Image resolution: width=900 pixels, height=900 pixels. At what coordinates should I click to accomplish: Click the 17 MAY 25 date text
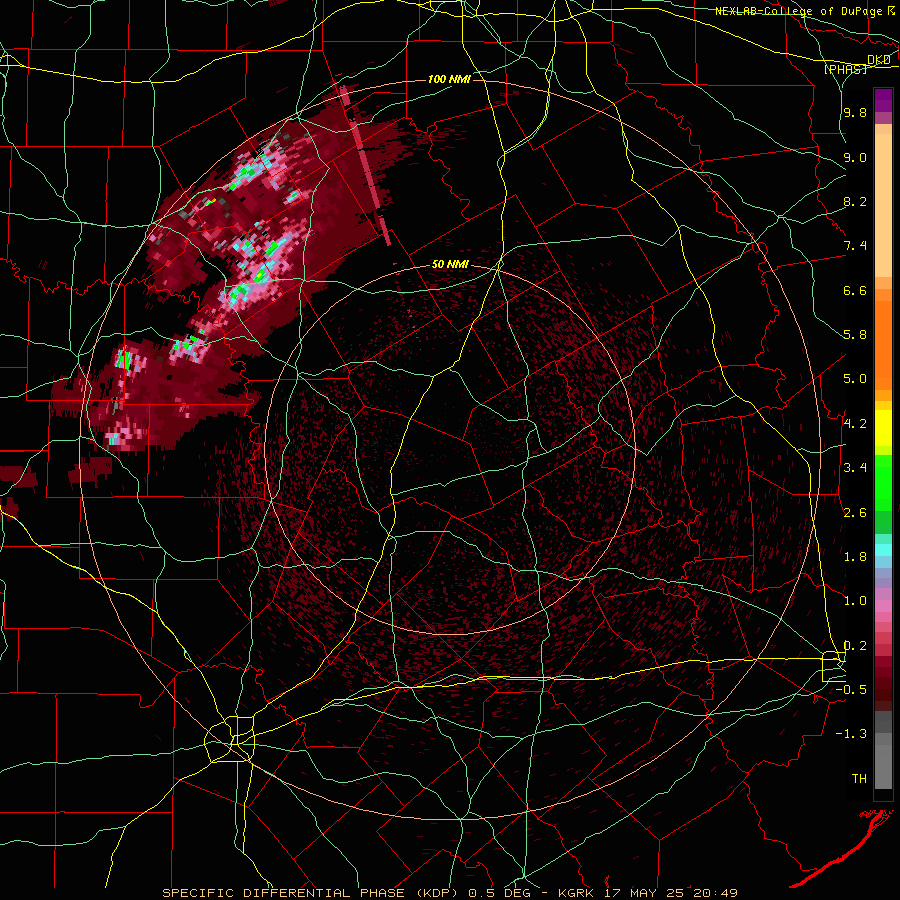(x=644, y=893)
